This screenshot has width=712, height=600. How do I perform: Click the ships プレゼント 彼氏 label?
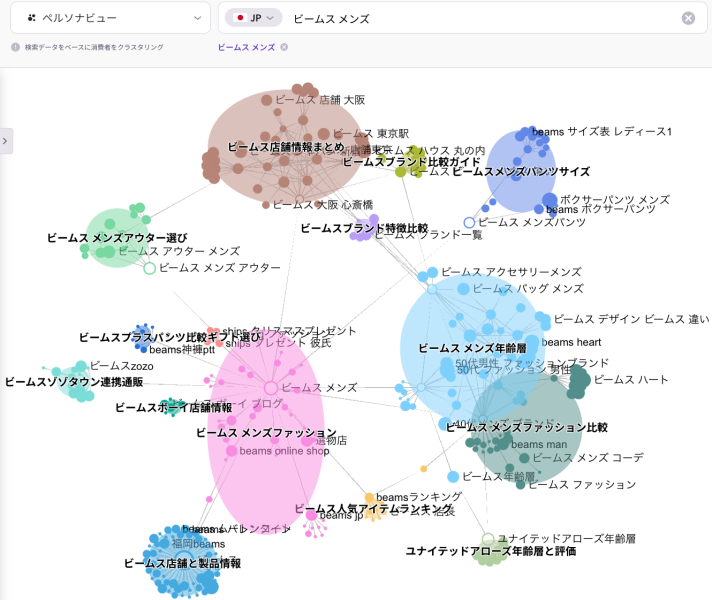point(278,344)
